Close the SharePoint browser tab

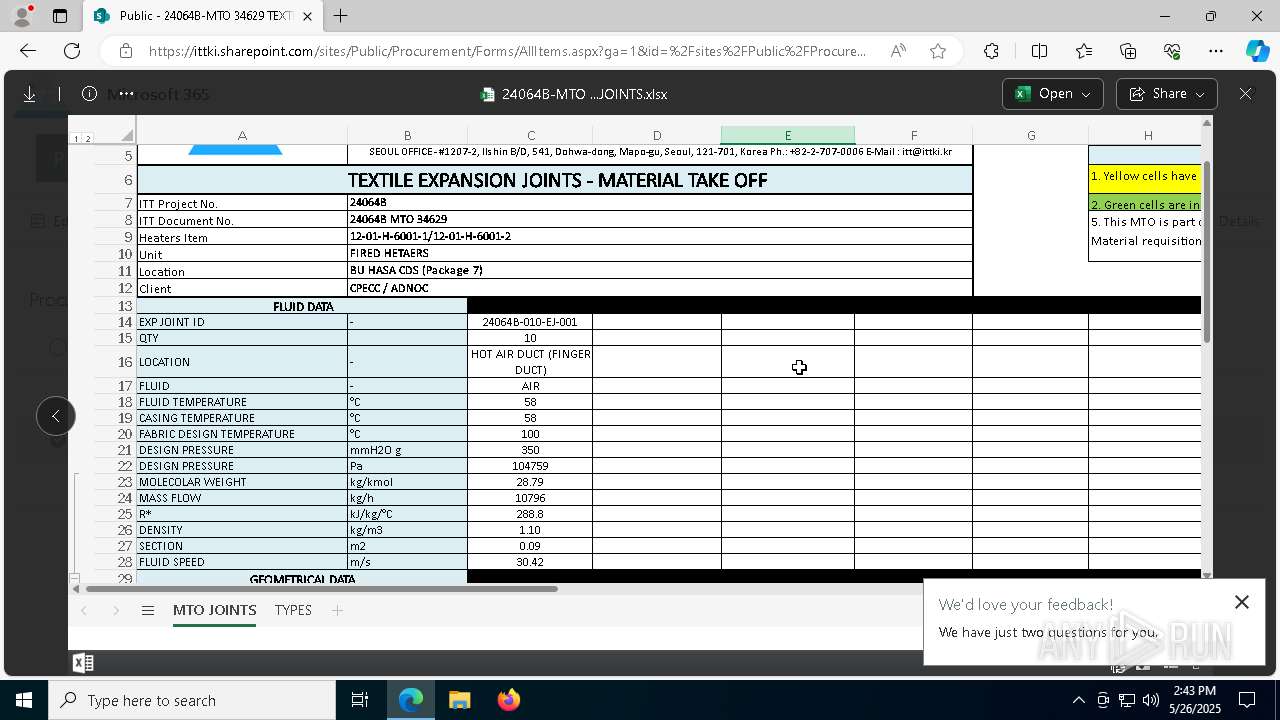click(x=307, y=16)
